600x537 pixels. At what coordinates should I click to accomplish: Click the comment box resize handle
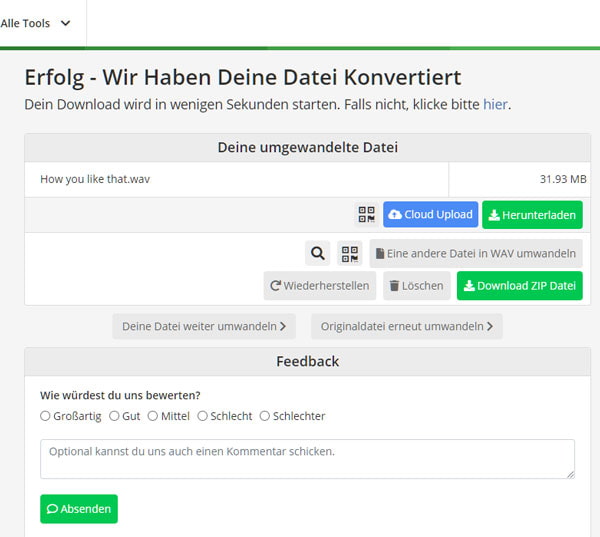[571, 475]
